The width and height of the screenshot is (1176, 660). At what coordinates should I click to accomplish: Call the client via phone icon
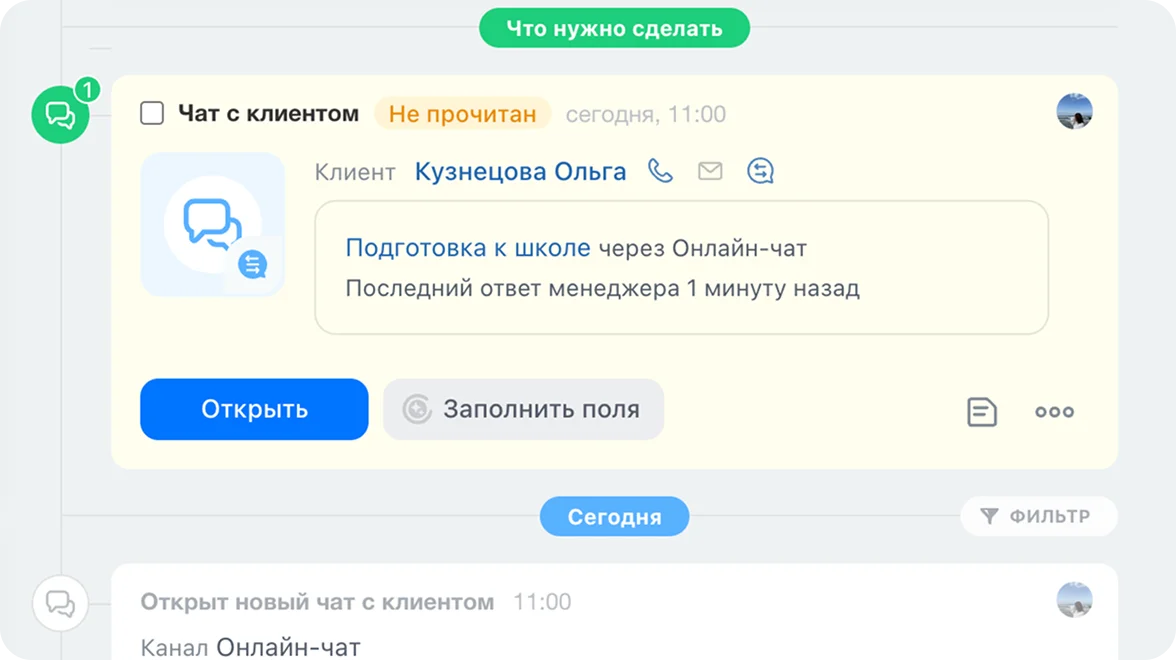coord(661,171)
